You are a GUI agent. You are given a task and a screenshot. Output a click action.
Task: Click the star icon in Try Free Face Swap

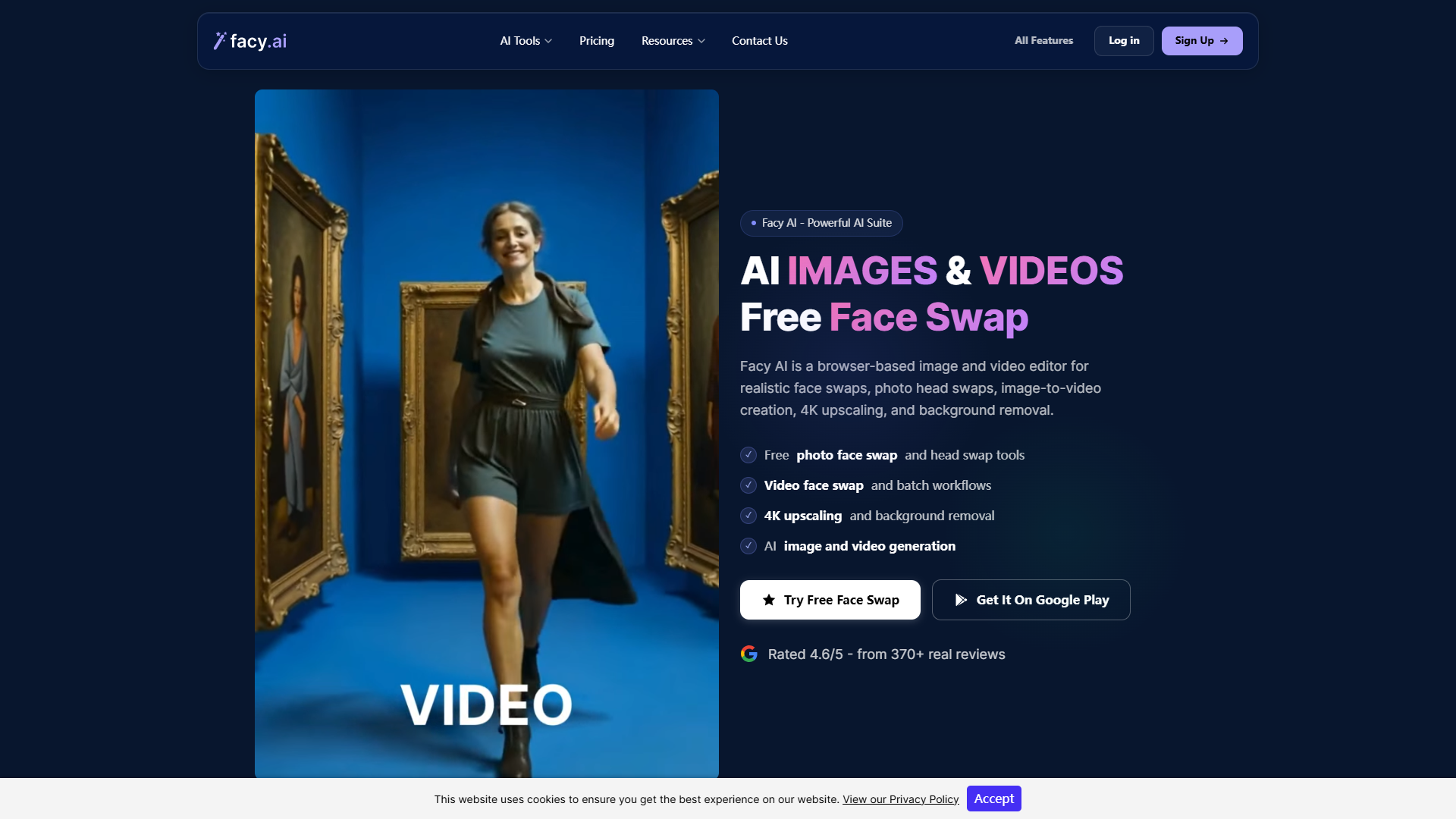click(769, 600)
